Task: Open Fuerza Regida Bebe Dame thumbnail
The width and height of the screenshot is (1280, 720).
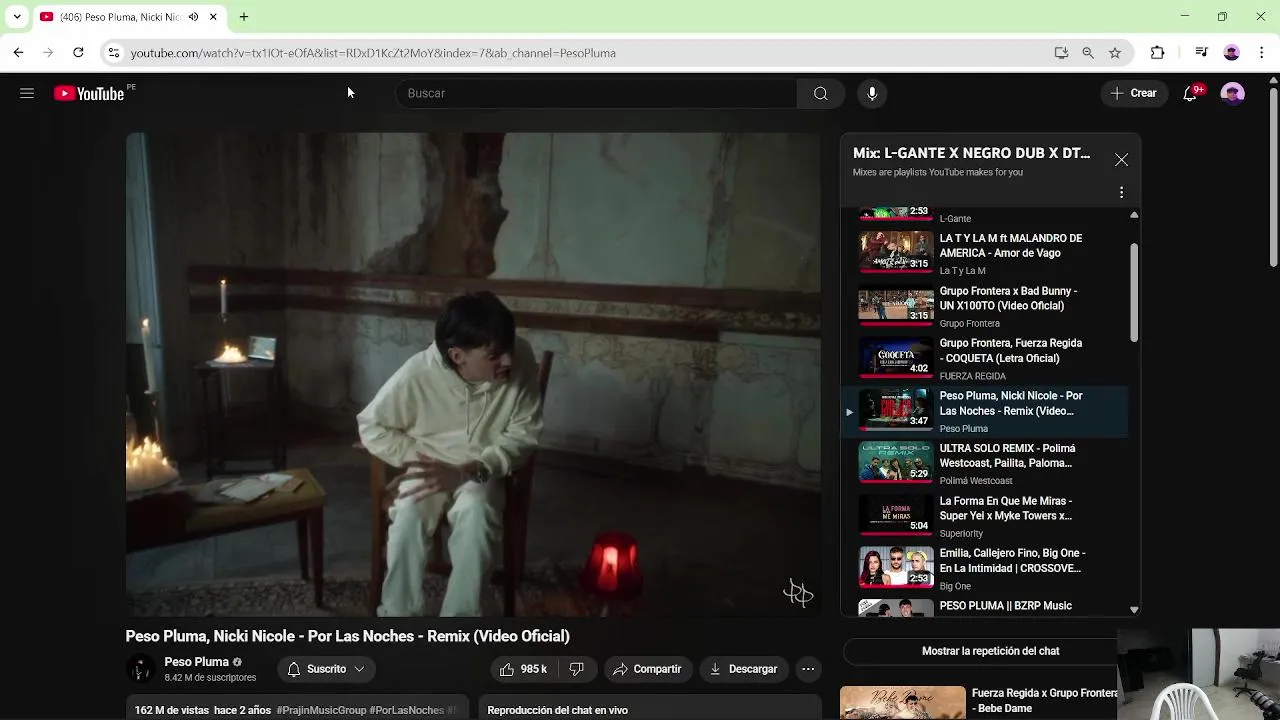Action: 902,702
